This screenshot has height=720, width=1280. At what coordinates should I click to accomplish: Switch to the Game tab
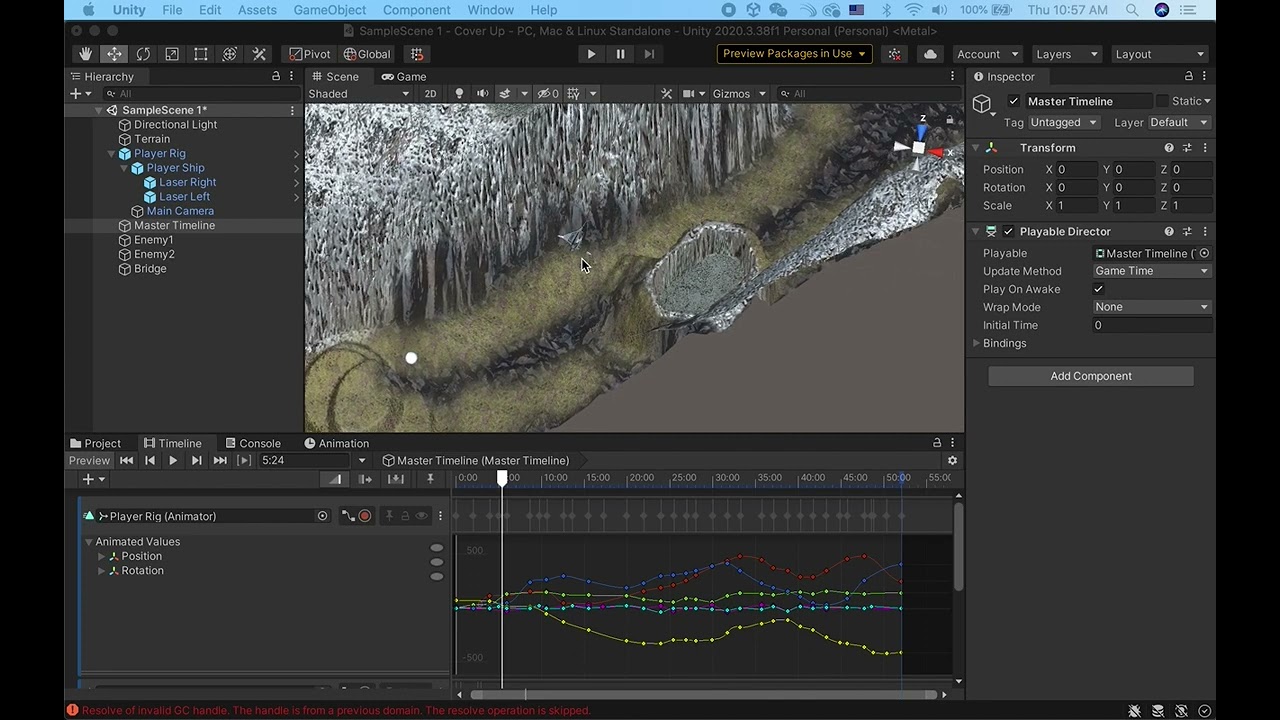403,77
